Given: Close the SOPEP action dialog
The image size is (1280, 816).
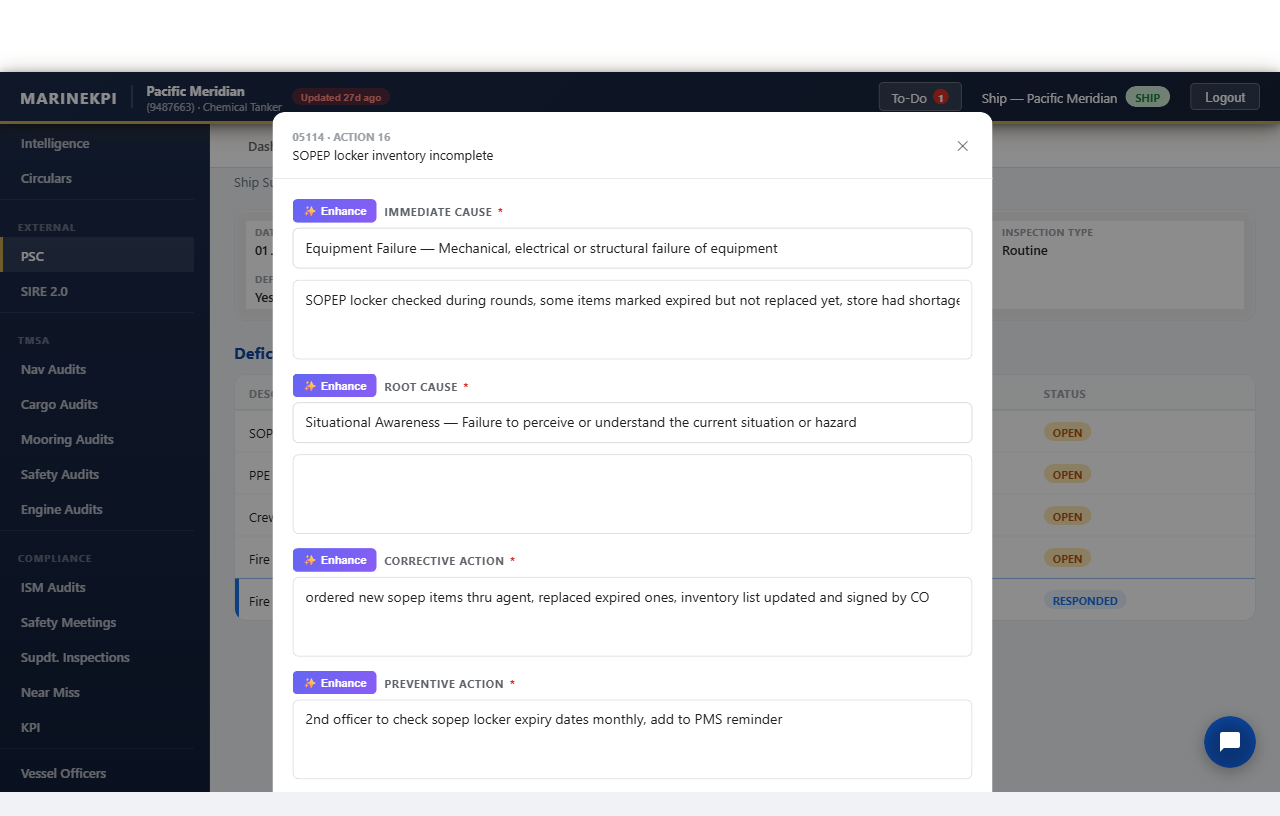Looking at the screenshot, I should (962, 146).
